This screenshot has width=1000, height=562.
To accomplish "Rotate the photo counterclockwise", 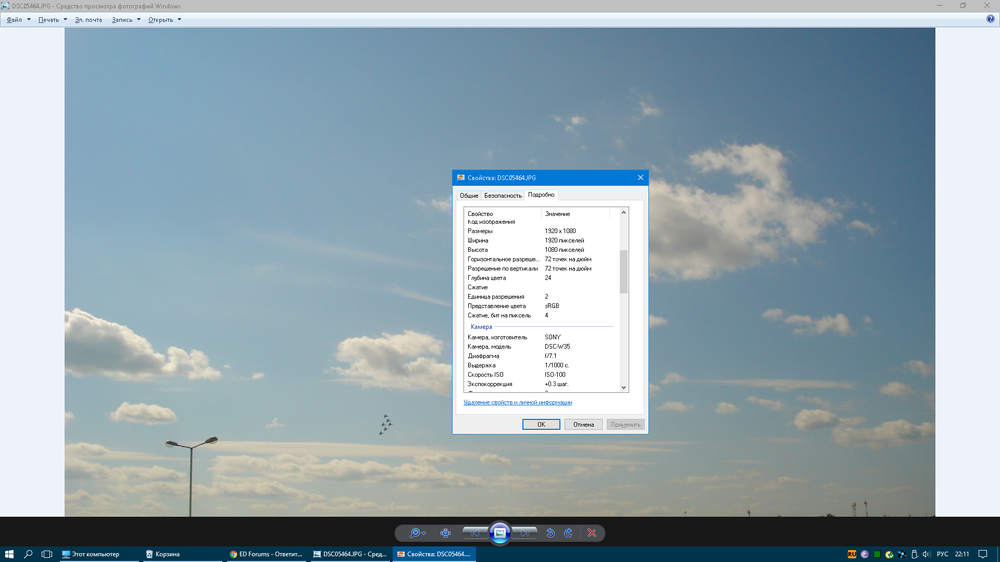I will 550,533.
